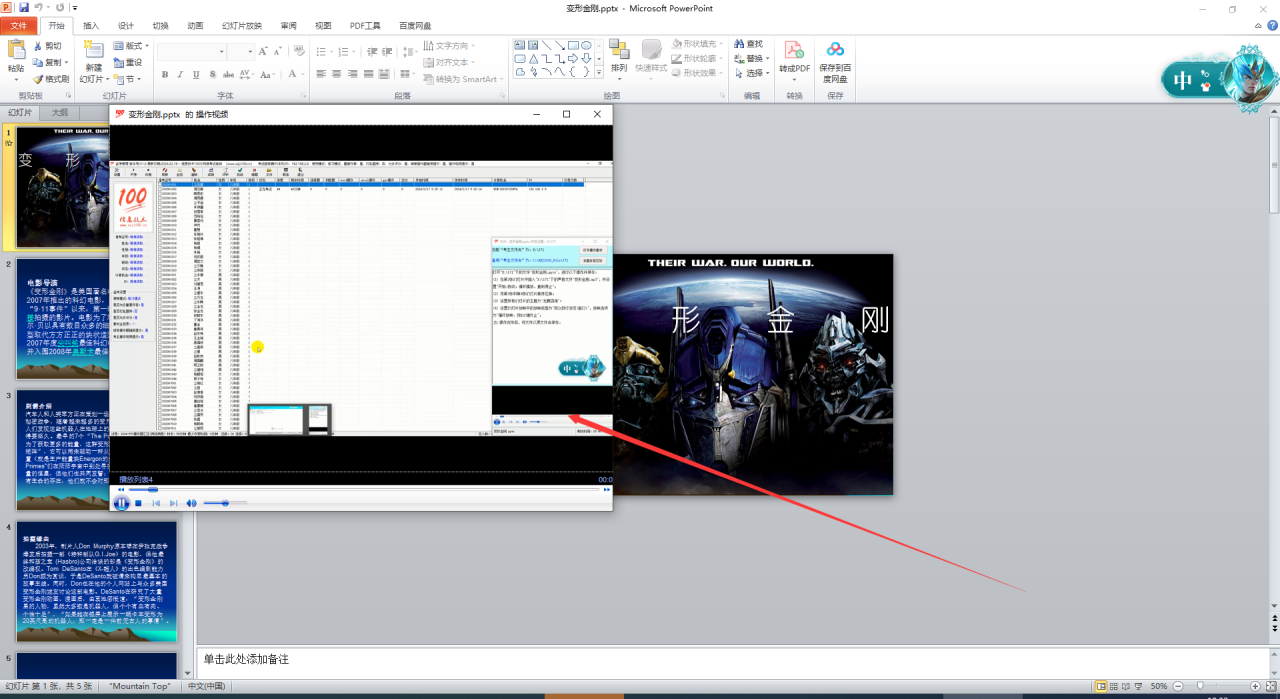
Task: Increase font size with grow font icon
Action: click(264, 51)
